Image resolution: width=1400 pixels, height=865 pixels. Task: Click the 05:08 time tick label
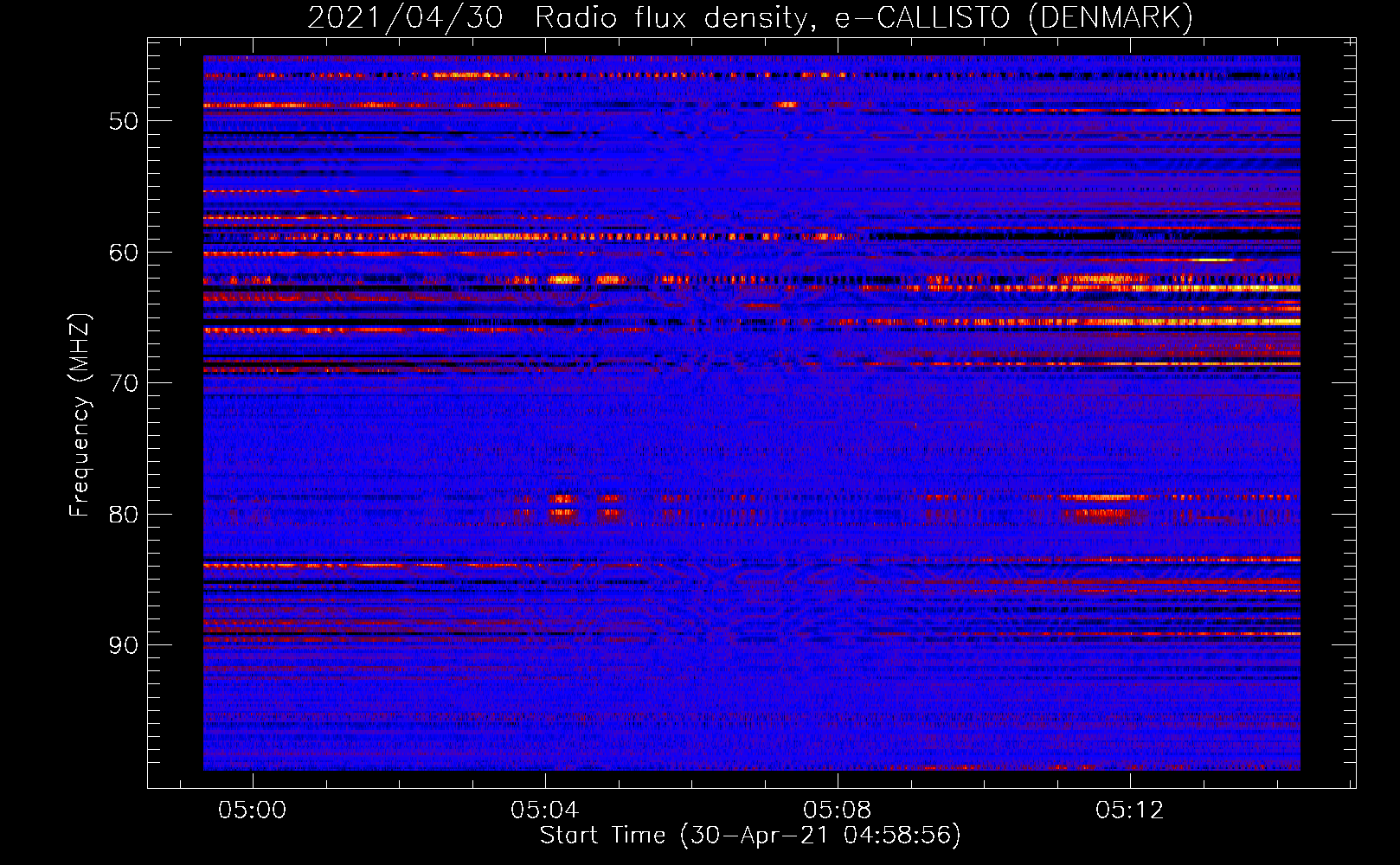tap(838, 811)
